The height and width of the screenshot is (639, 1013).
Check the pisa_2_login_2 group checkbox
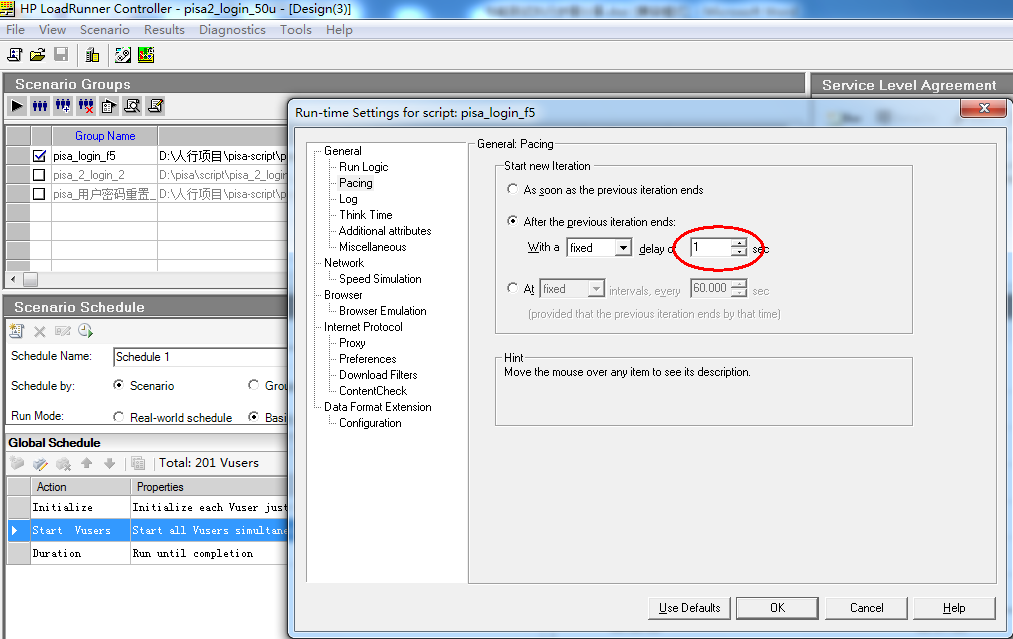[39, 175]
